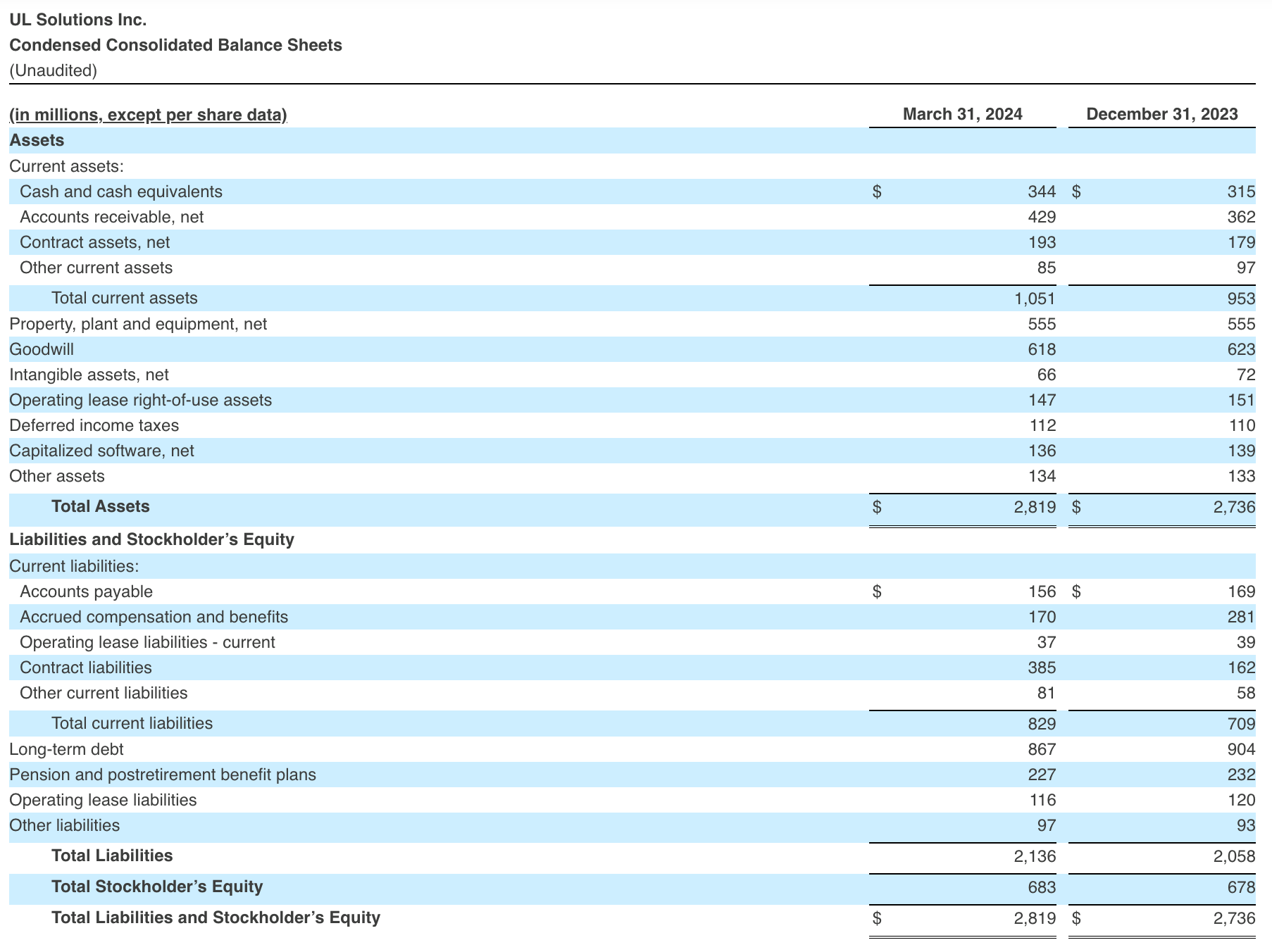Select 'Accounts payable' row label
Viewport: 1272px width, 952px height.
[x=86, y=591]
